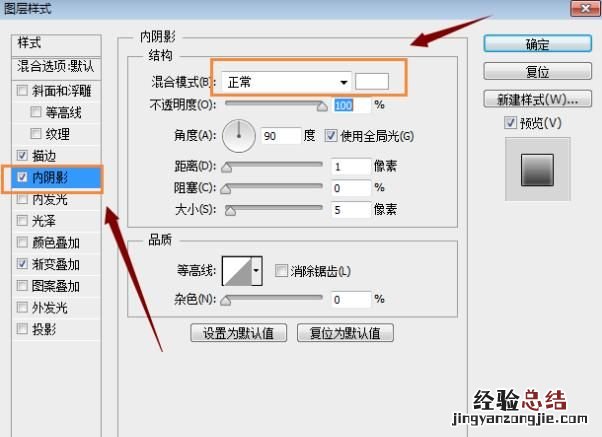Screen dimensions: 602x437
Task: Toggle the 预览 checkbox
Action: coord(510,123)
